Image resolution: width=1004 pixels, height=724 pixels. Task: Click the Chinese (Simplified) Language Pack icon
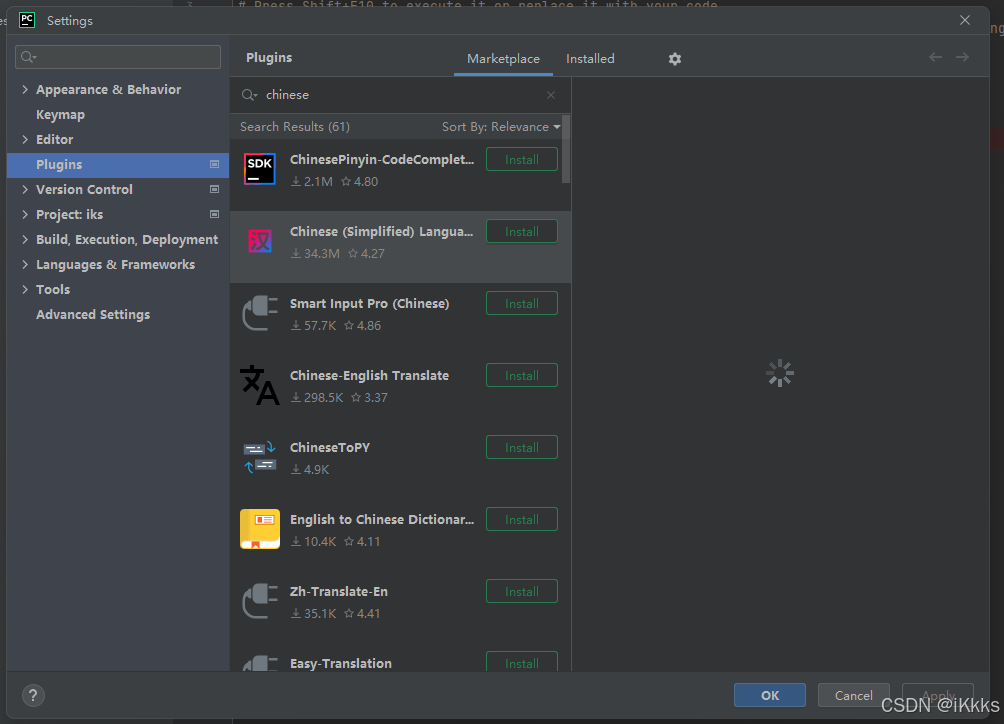pyautogui.click(x=260, y=241)
